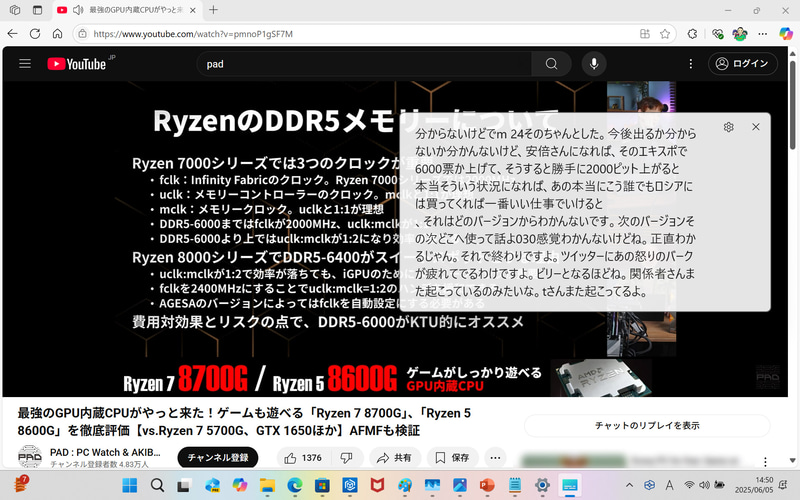This screenshot has height=500, width=800.
Task: Open browser essentials heart icon
Action: pyautogui.click(x=717, y=34)
